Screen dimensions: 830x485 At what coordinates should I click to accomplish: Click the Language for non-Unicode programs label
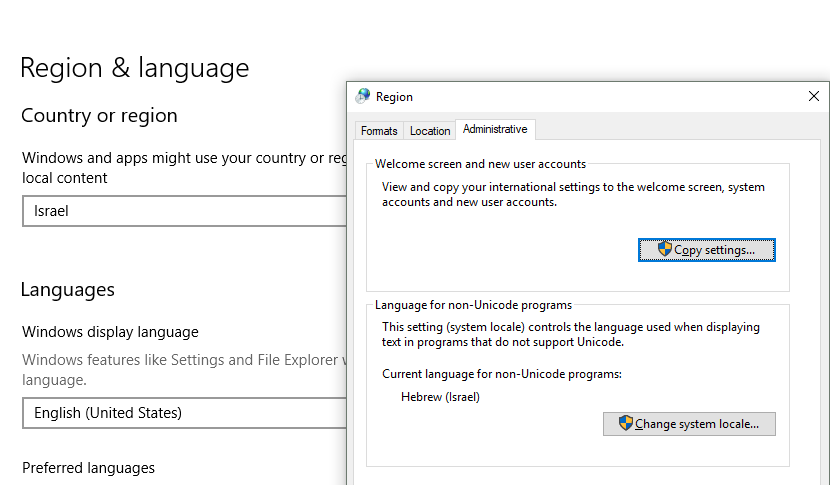pos(473,305)
